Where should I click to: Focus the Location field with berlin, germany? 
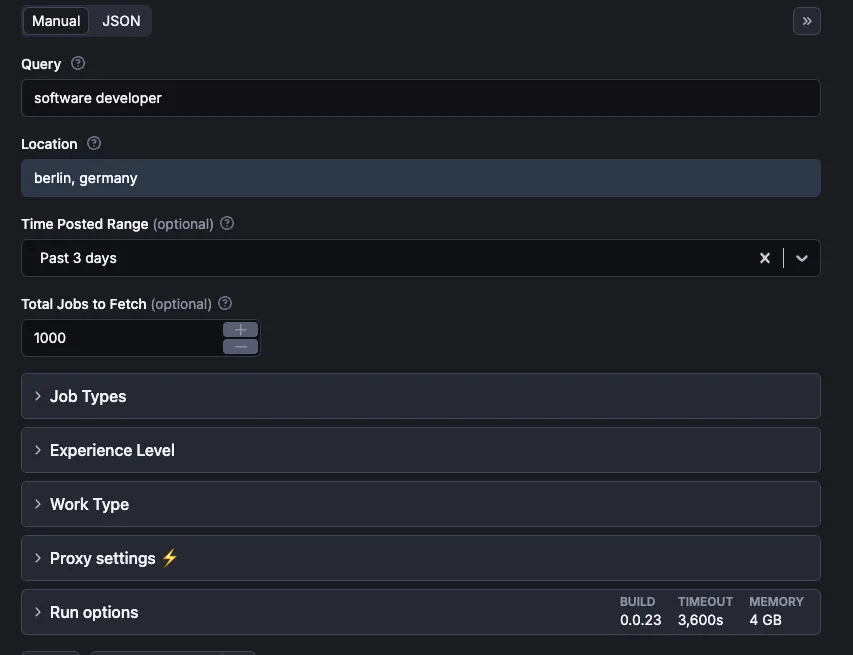click(421, 178)
